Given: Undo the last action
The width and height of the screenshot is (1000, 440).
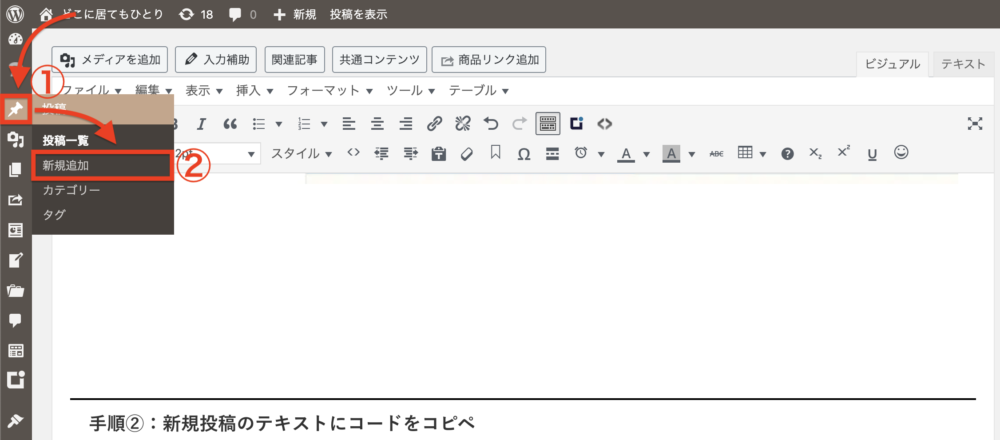Looking at the screenshot, I should click(x=490, y=124).
